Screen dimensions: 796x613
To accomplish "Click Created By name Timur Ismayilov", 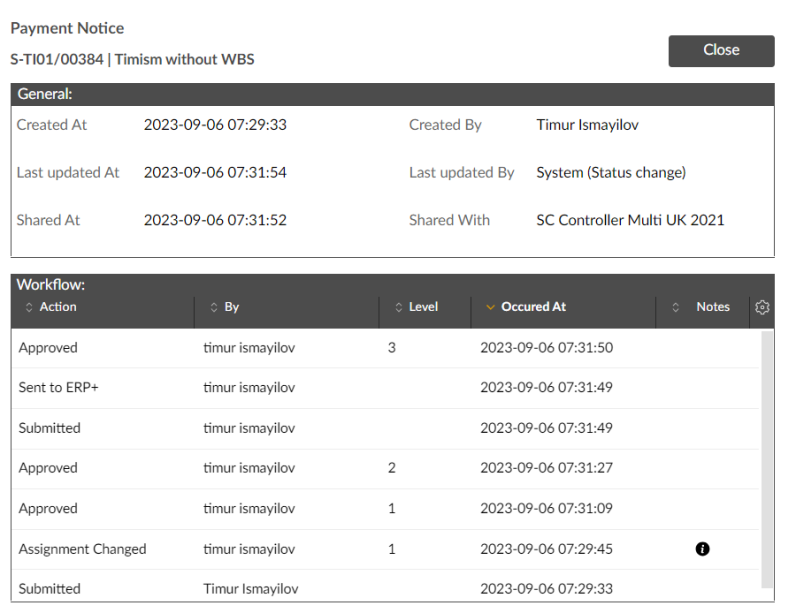I will pos(587,125).
